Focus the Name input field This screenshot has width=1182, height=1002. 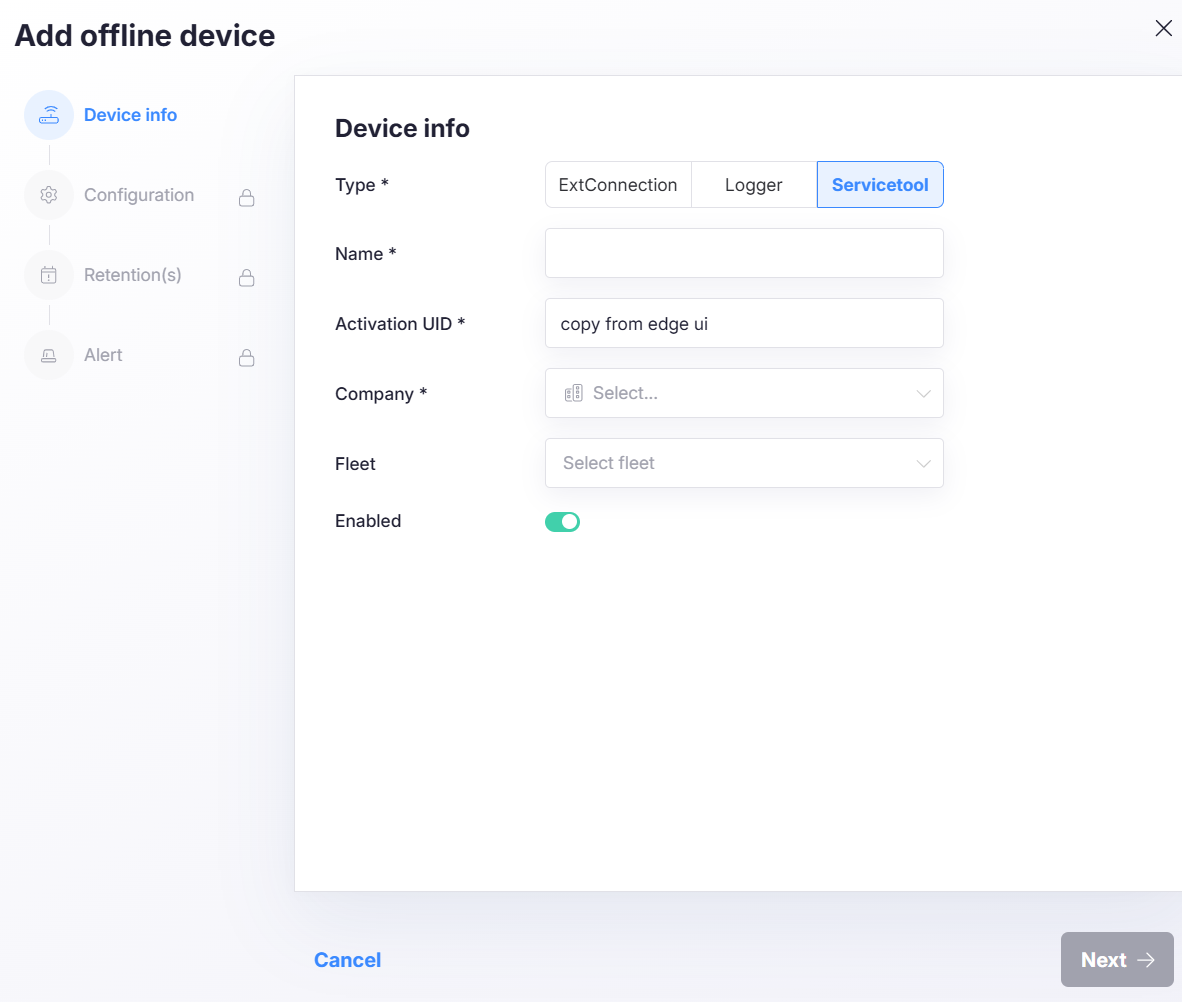[744, 253]
